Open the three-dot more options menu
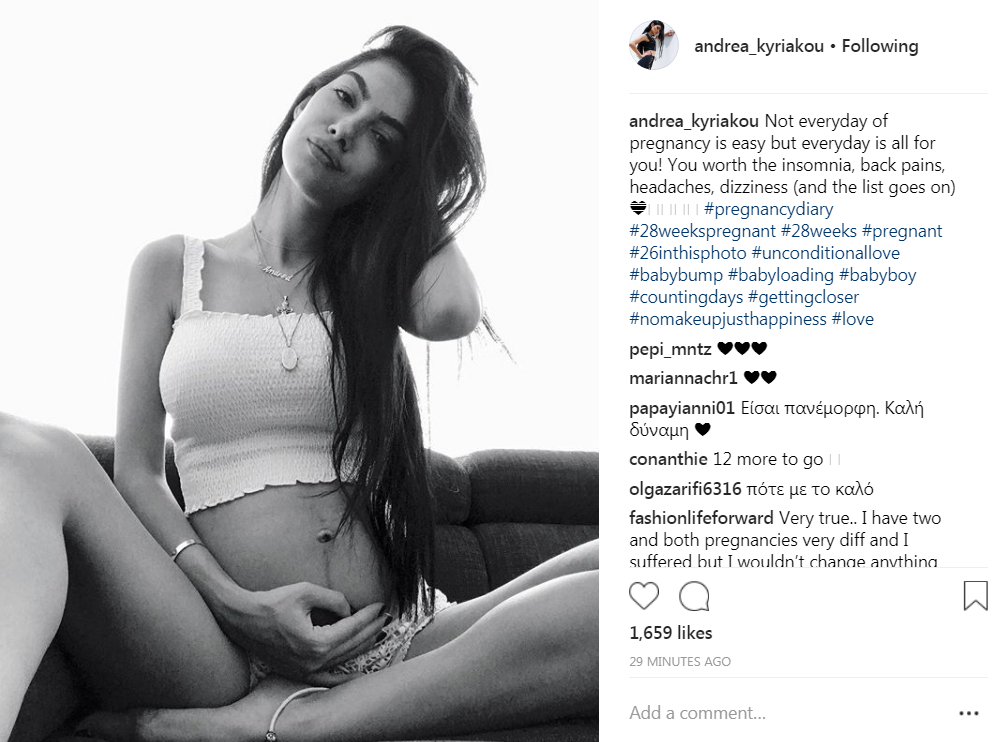 (968, 713)
